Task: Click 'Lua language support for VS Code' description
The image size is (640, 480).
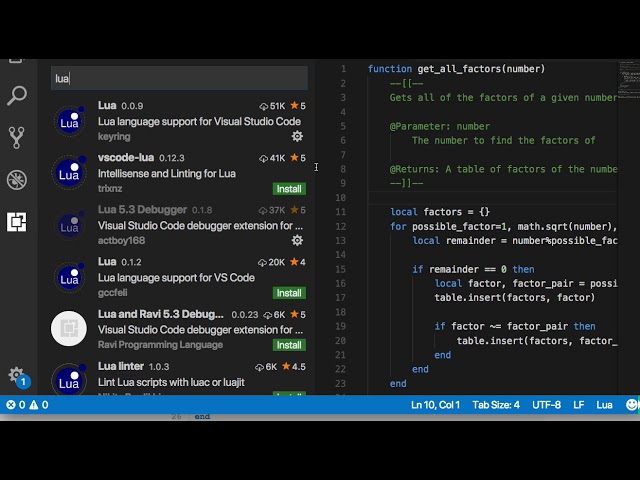Action: point(176,278)
